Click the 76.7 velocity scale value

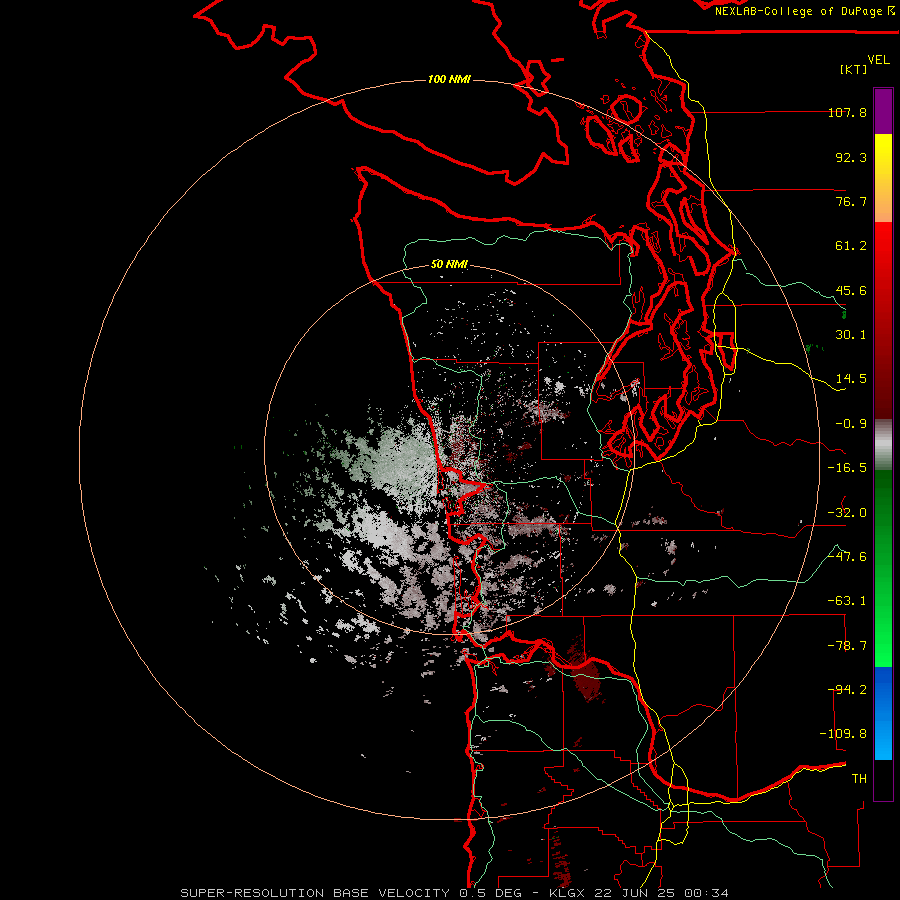click(851, 201)
